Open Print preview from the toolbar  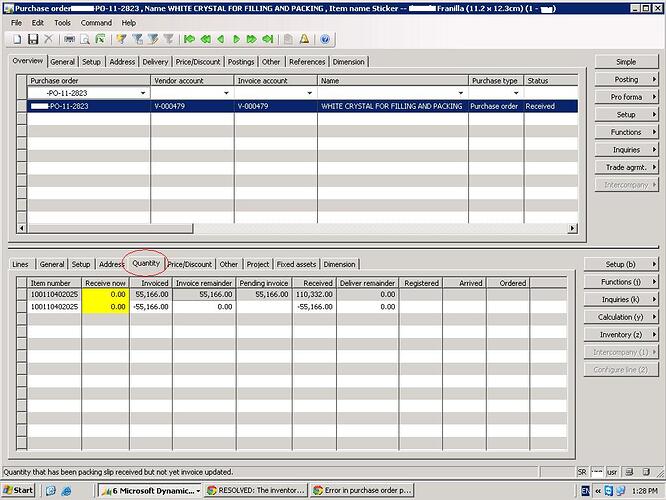point(85,40)
